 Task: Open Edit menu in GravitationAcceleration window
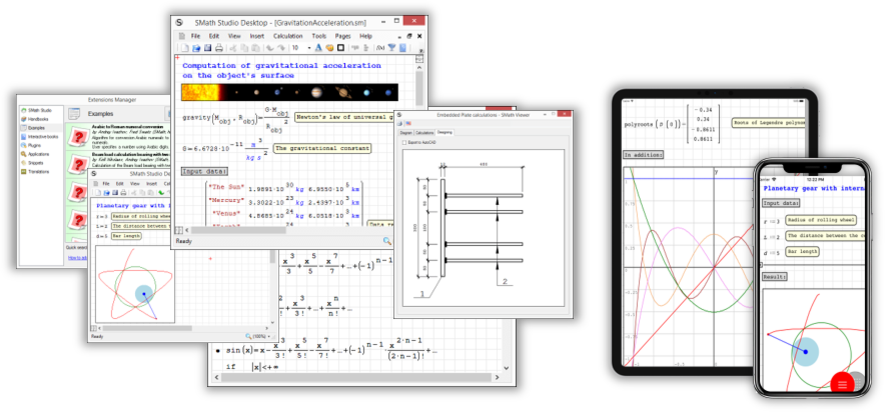tap(214, 36)
